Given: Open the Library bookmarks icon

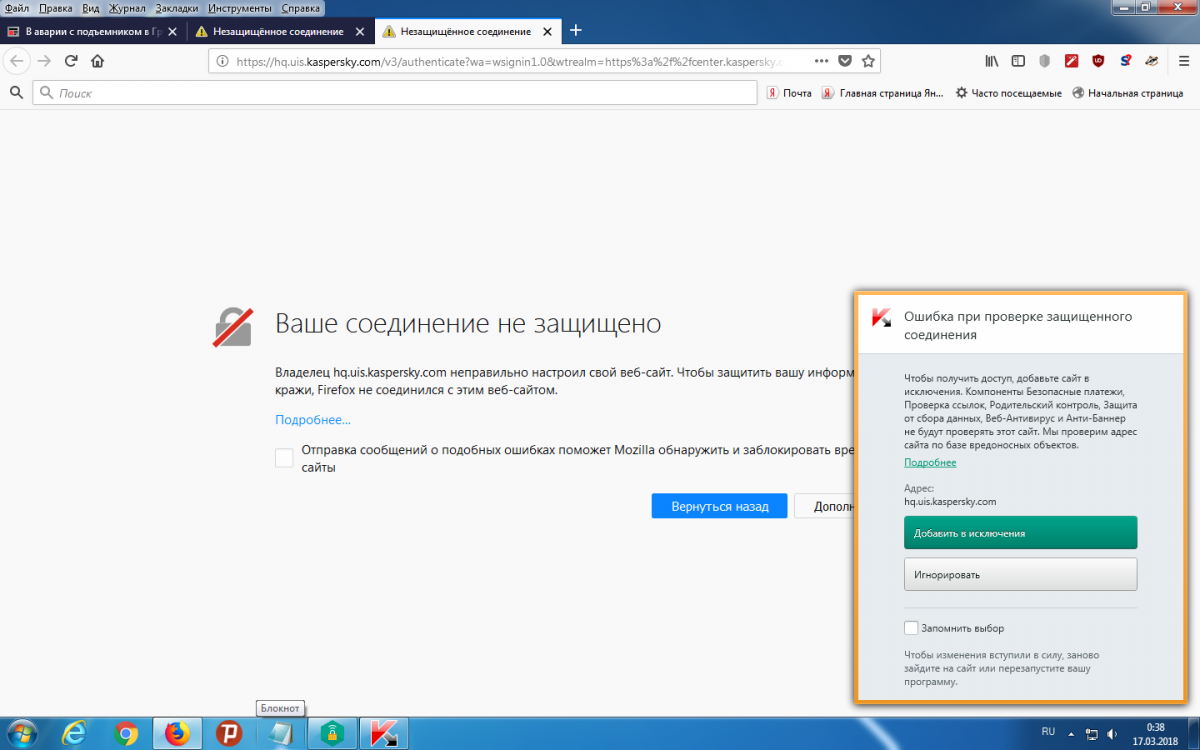Looking at the screenshot, I should coord(991,61).
